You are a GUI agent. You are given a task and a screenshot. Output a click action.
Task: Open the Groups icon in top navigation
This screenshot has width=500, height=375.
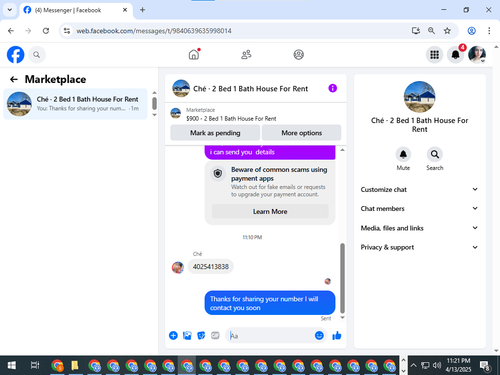(298, 54)
